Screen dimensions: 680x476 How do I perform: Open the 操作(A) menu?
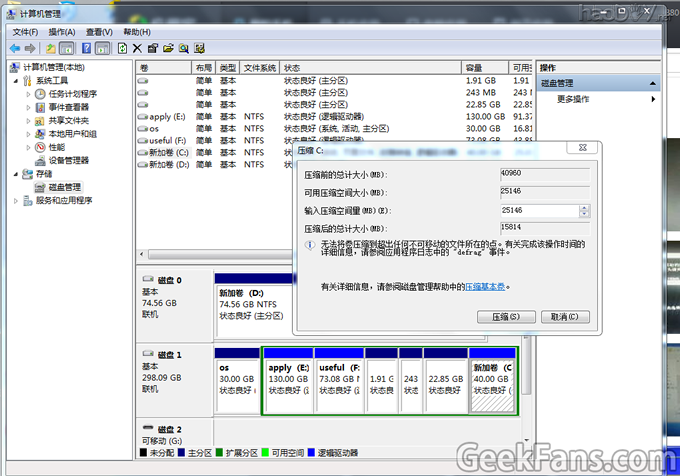pos(61,32)
